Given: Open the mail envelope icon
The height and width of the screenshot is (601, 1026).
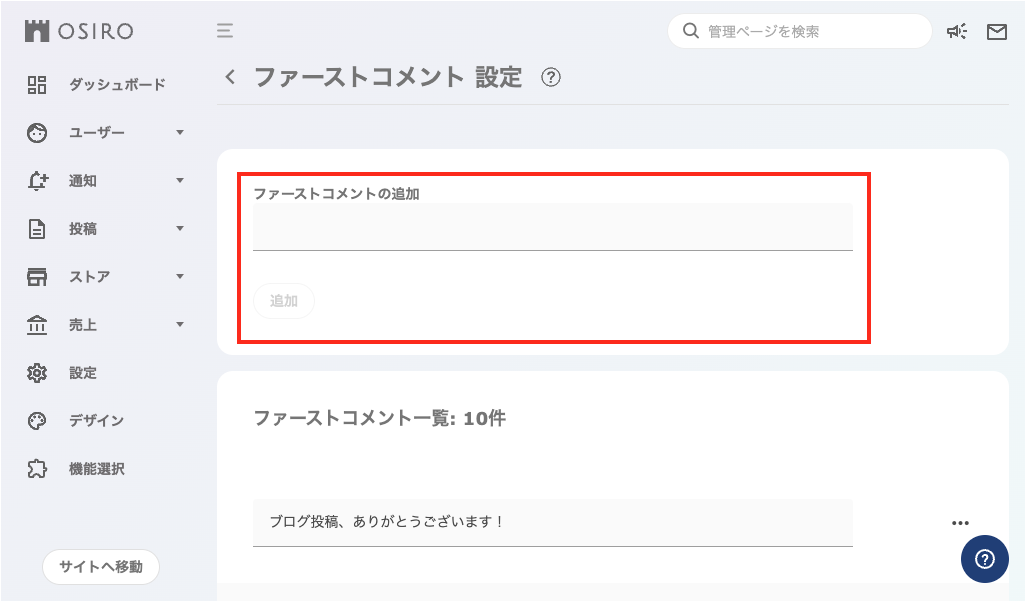Looking at the screenshot, I should point(997,31).
